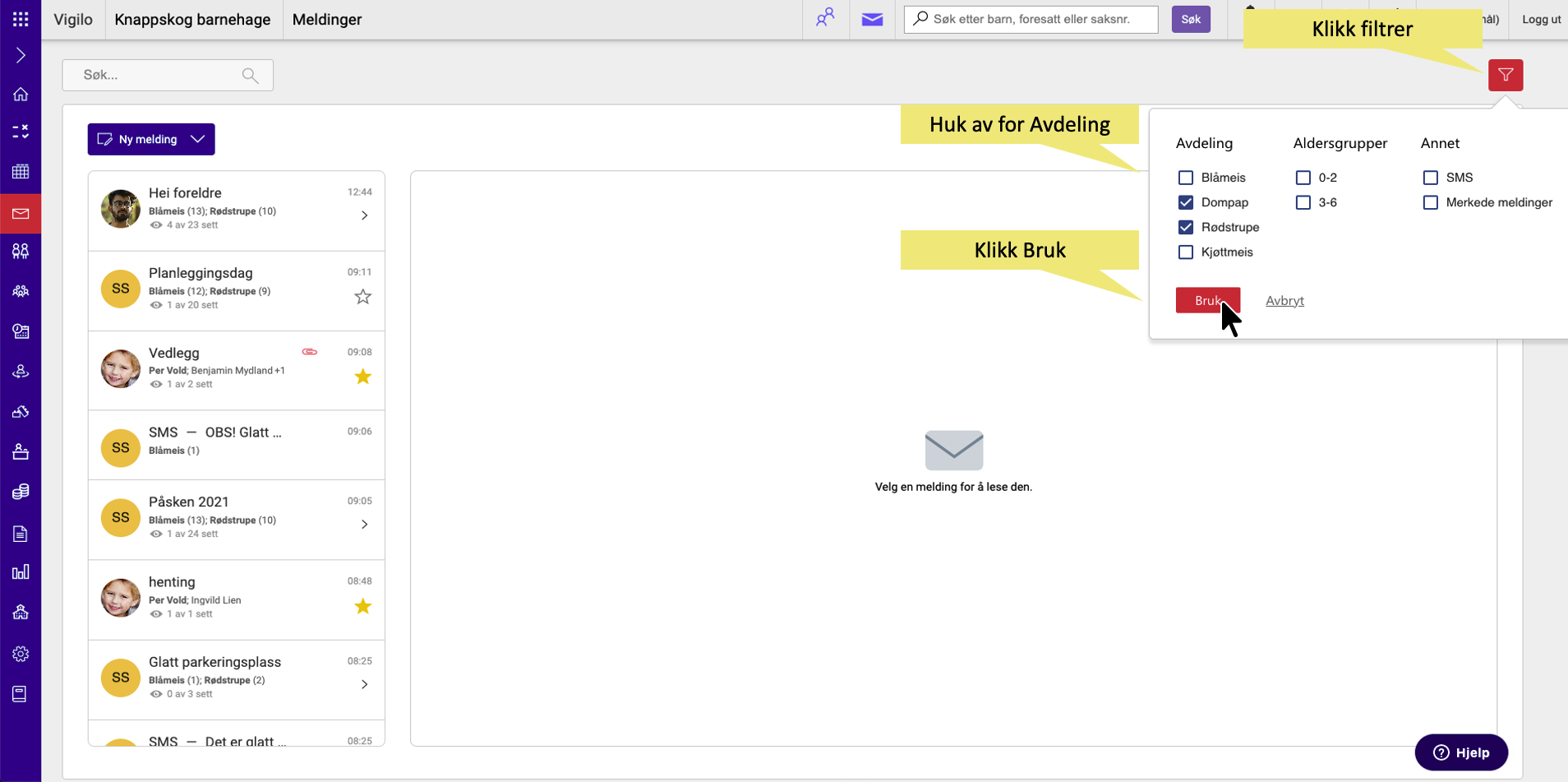
Task: Uncheck the Dompap department checkbox
Action: coord(1185,202)
